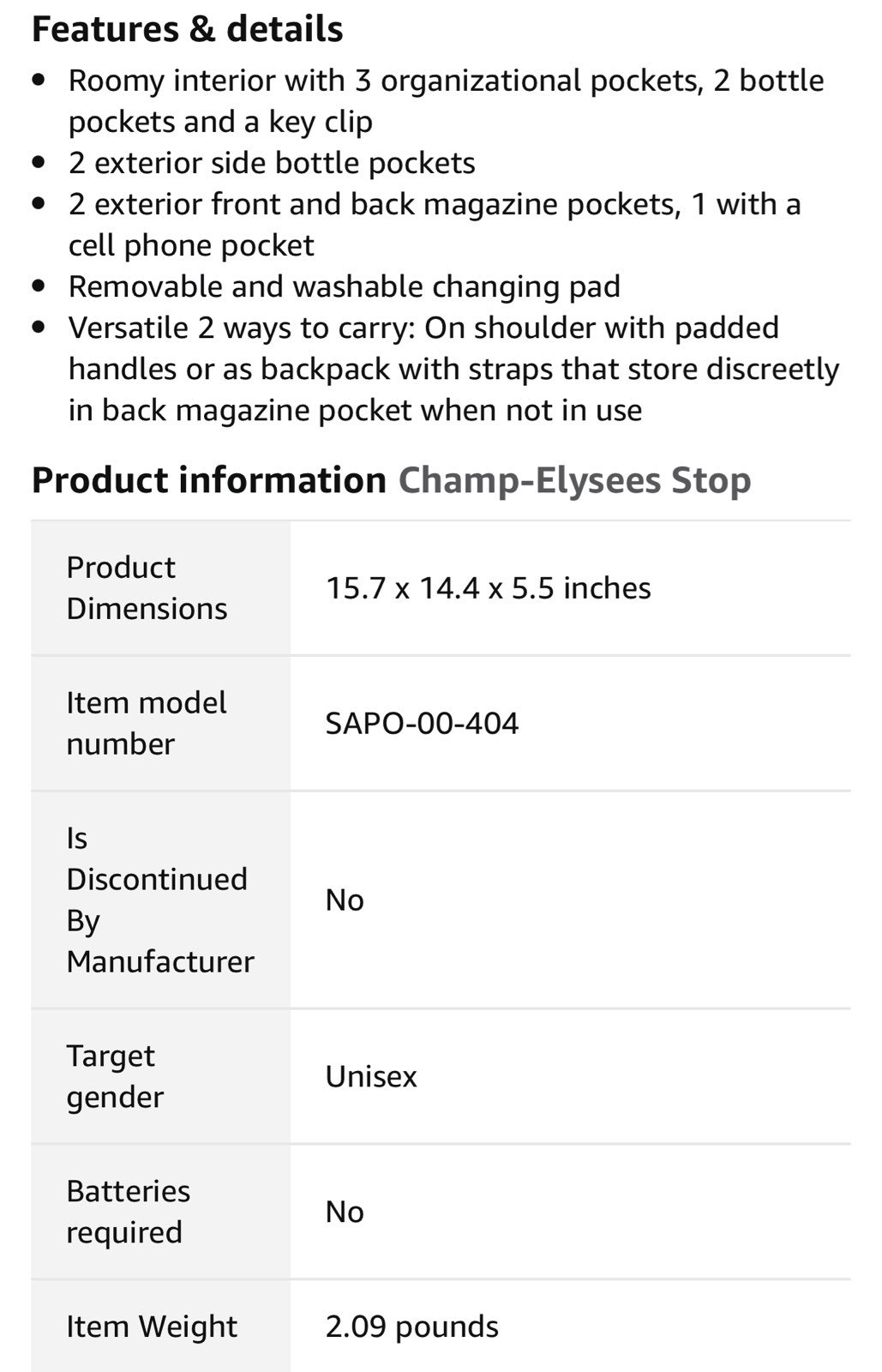This screenshot has height=1372, width=882.
Task: Click the Item Weight label
Action: (152, 1327)
